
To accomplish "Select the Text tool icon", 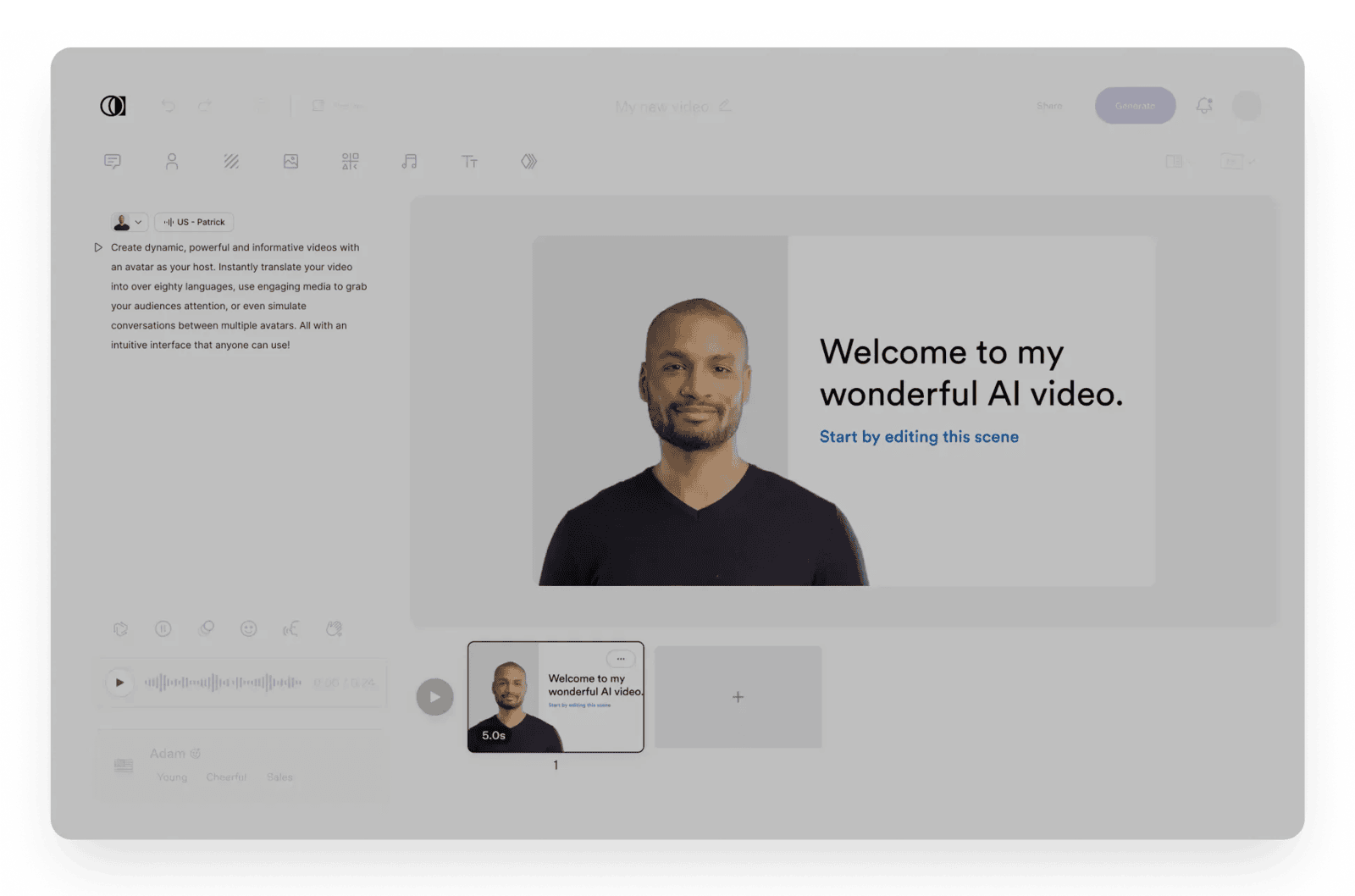I will click(469, 161).
